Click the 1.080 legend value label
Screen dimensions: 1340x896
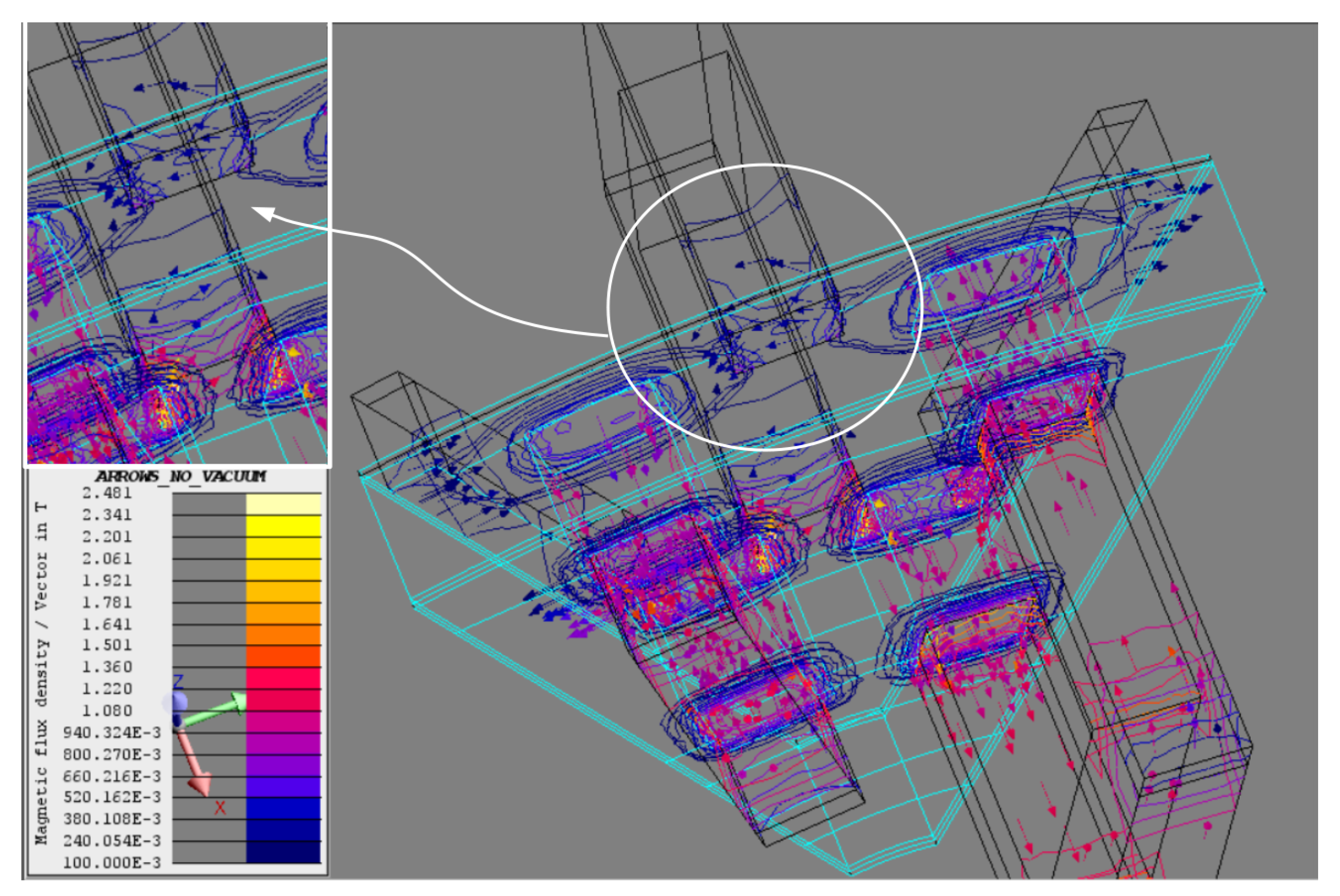pyautogui.click(x=107, y=711)
